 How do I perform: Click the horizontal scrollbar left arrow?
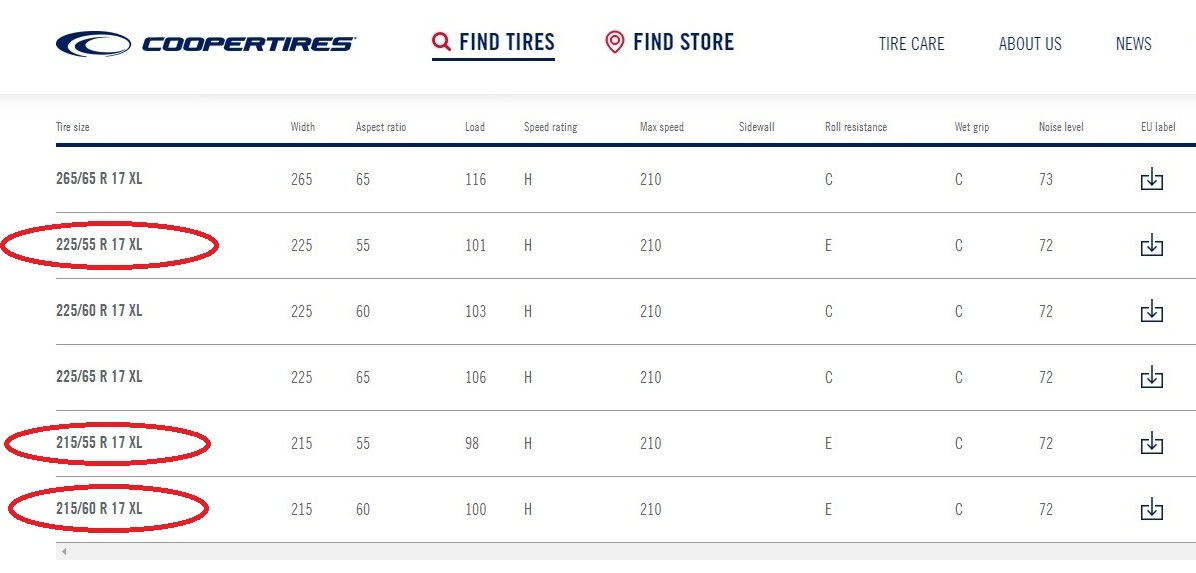(x=64, y=552)
